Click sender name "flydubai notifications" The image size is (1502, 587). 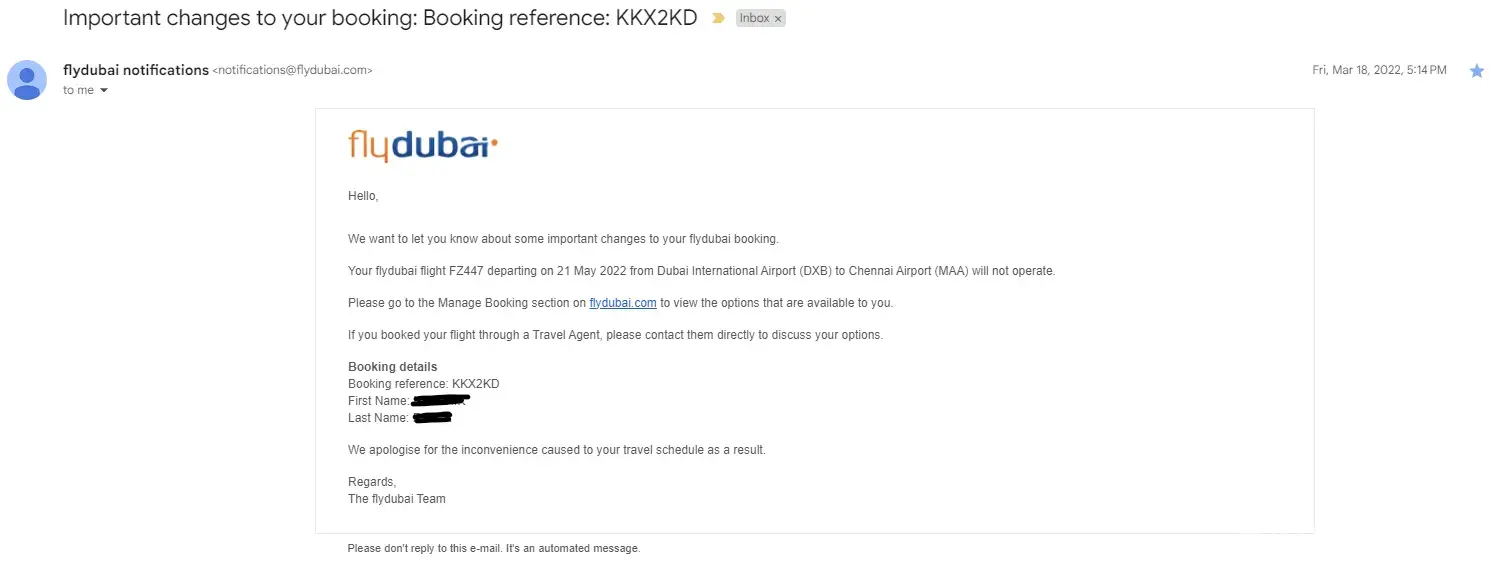136,70
